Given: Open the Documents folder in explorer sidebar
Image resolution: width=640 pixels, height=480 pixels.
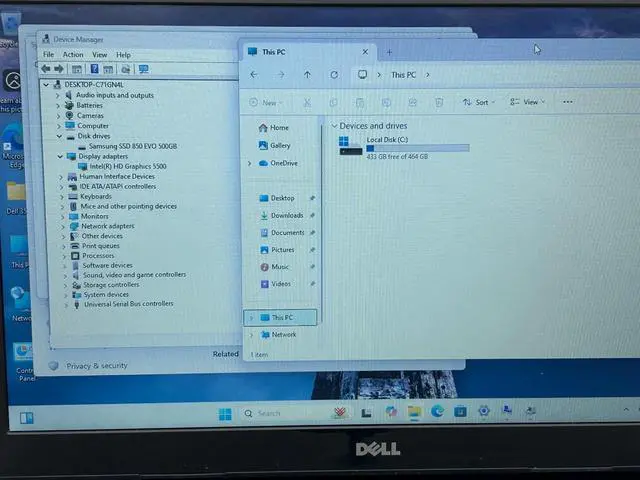Looking at the screenshot, I should [282, 233].
